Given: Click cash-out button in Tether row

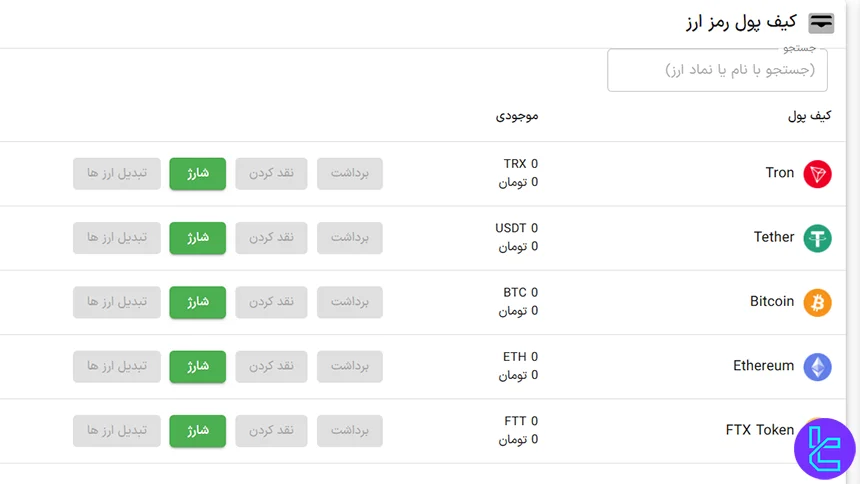Looking at the screenshot, I should pos(271,238).
